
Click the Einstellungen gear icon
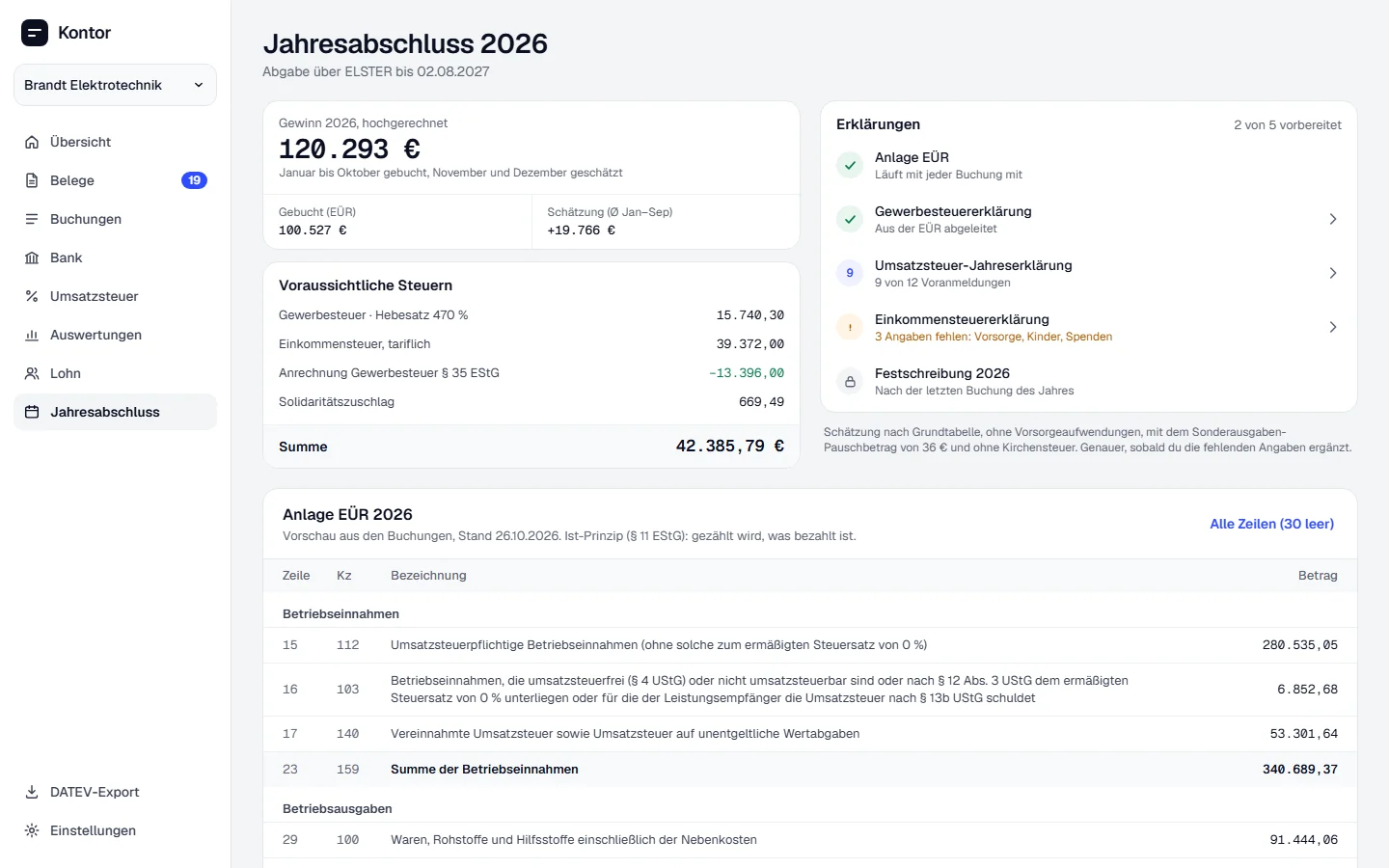click(x=32, y=830)
